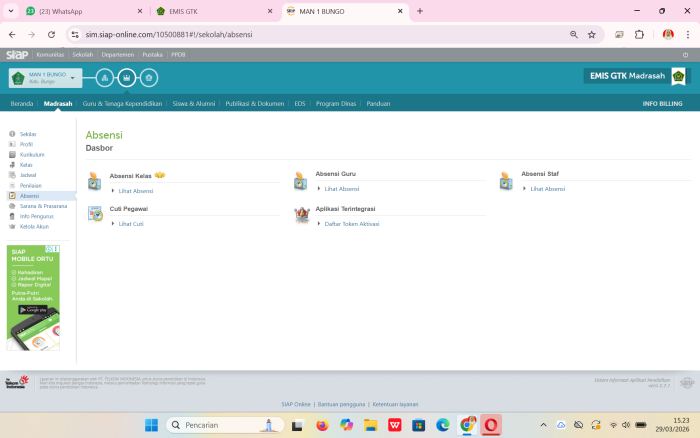Image resolution: width=700 pixels, height=438 pixels.
Task: Open Sekolah in the top bar
Action: pyautogui.click(x=83, y=55)
